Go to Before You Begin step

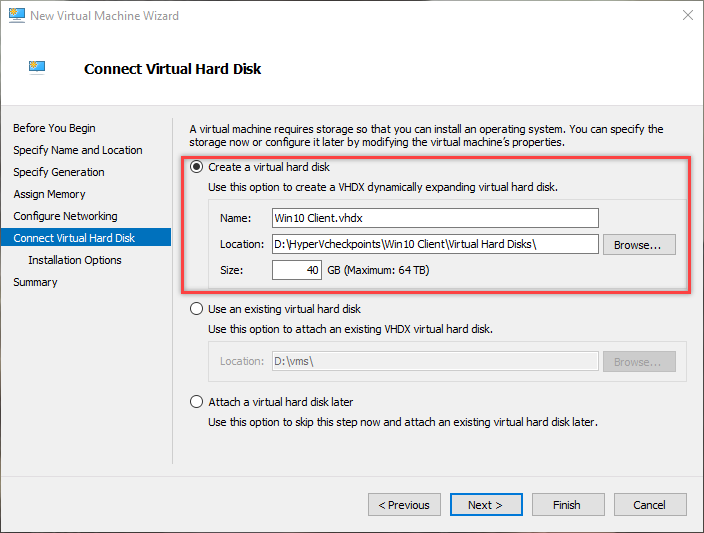(x=54, y=128)
